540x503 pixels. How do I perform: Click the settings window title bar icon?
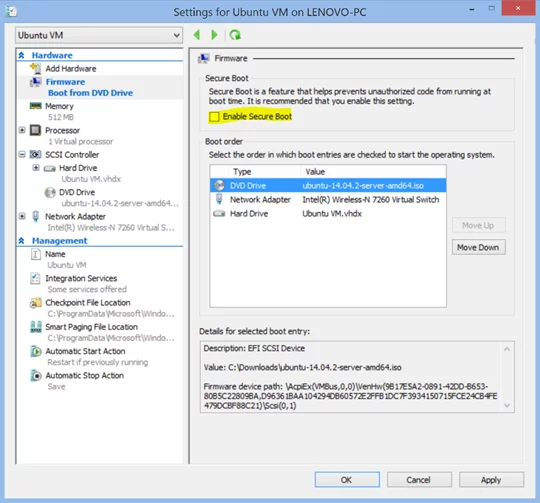pos(11,11)
